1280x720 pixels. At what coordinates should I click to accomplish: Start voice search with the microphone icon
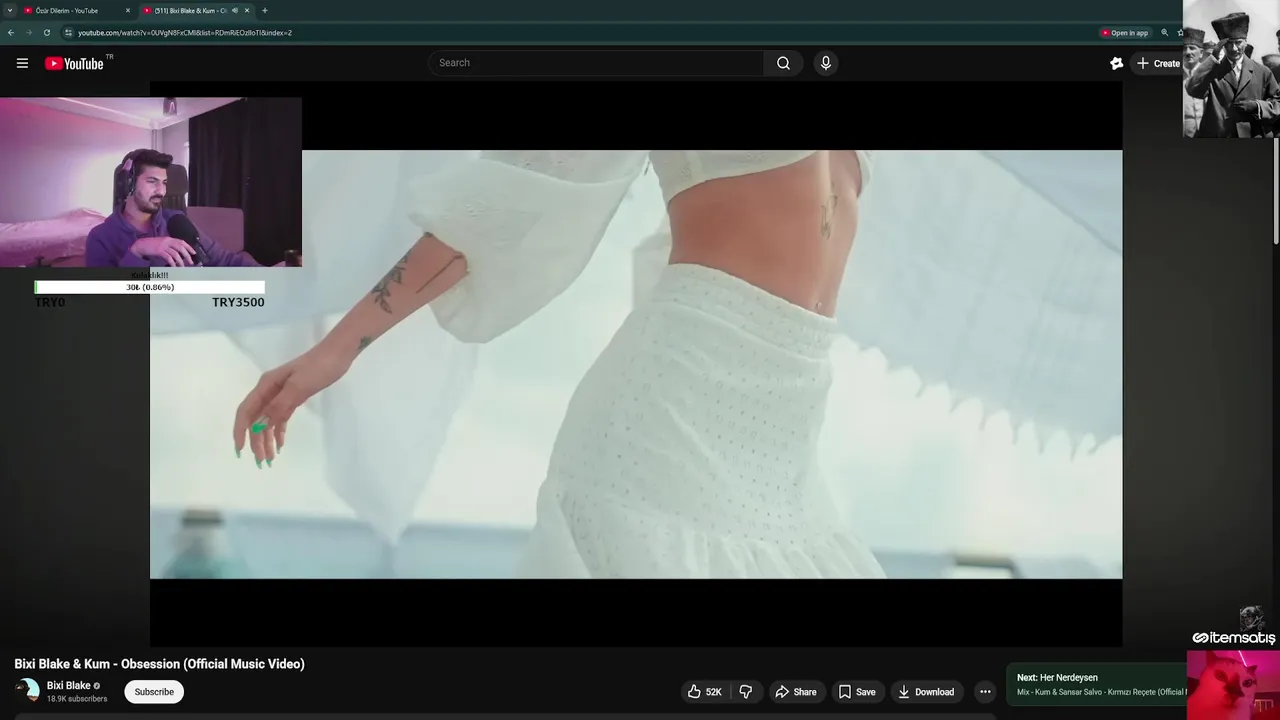(x=825, y=63)
